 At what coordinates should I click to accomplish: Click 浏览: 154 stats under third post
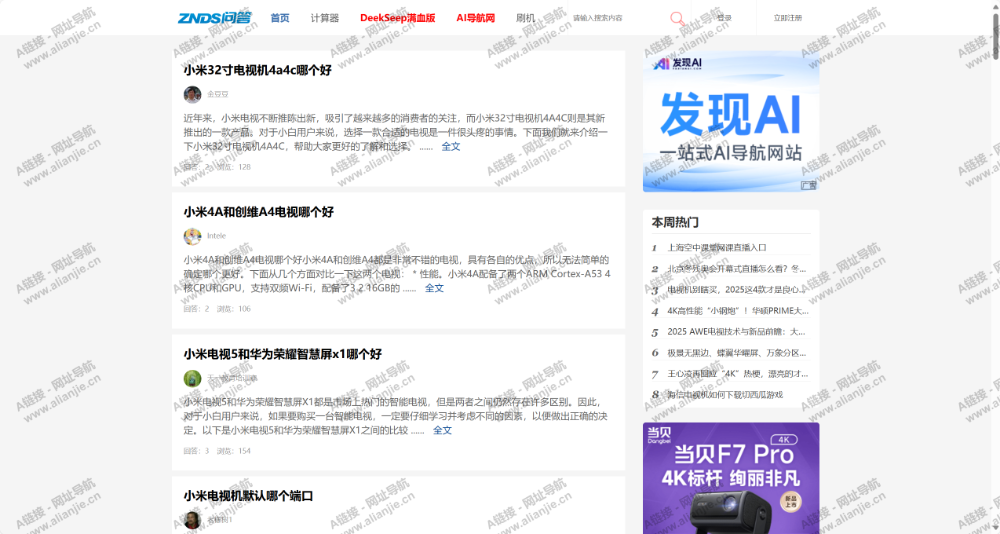[x=233, y=451]
